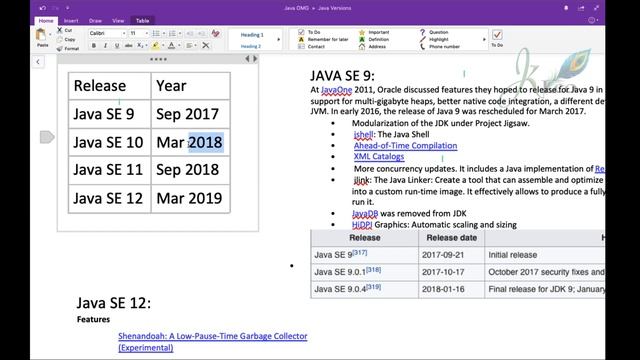This screenshot has width=640, height=360.
Task: Open the Shenandoah Garbage Collector link
Action: point(213,342)
